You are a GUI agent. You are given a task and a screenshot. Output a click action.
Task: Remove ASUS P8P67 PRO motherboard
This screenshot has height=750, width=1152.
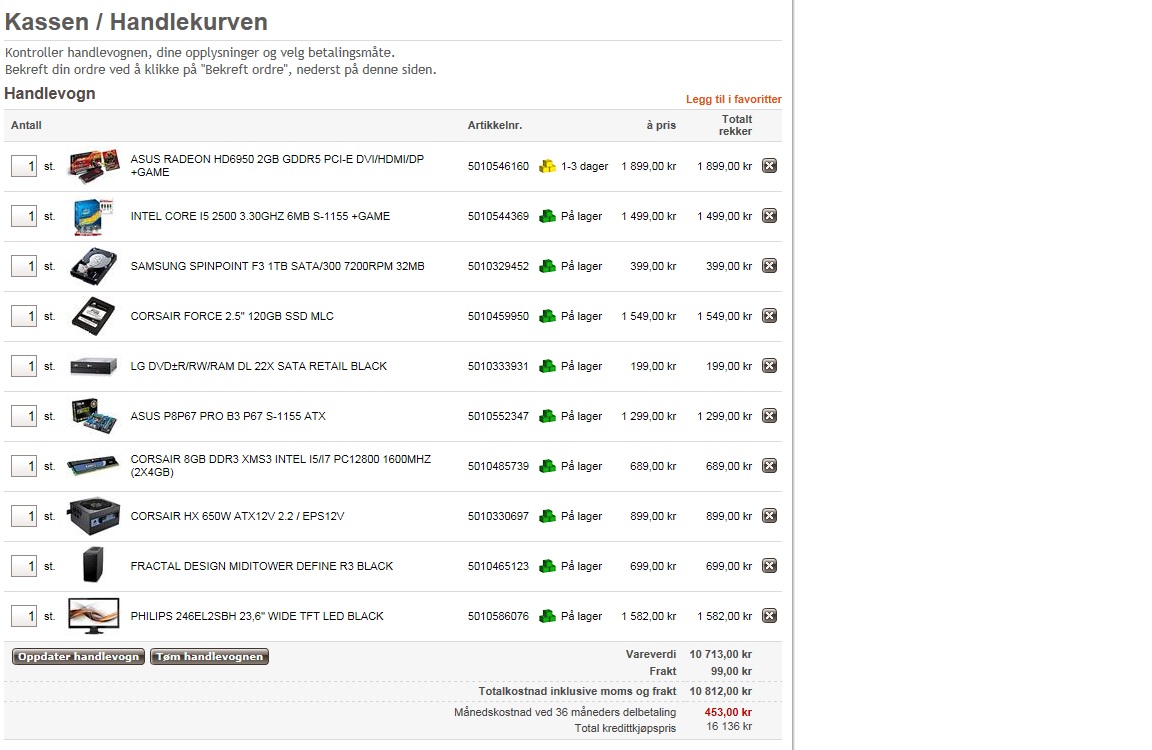tap(769, 416)
